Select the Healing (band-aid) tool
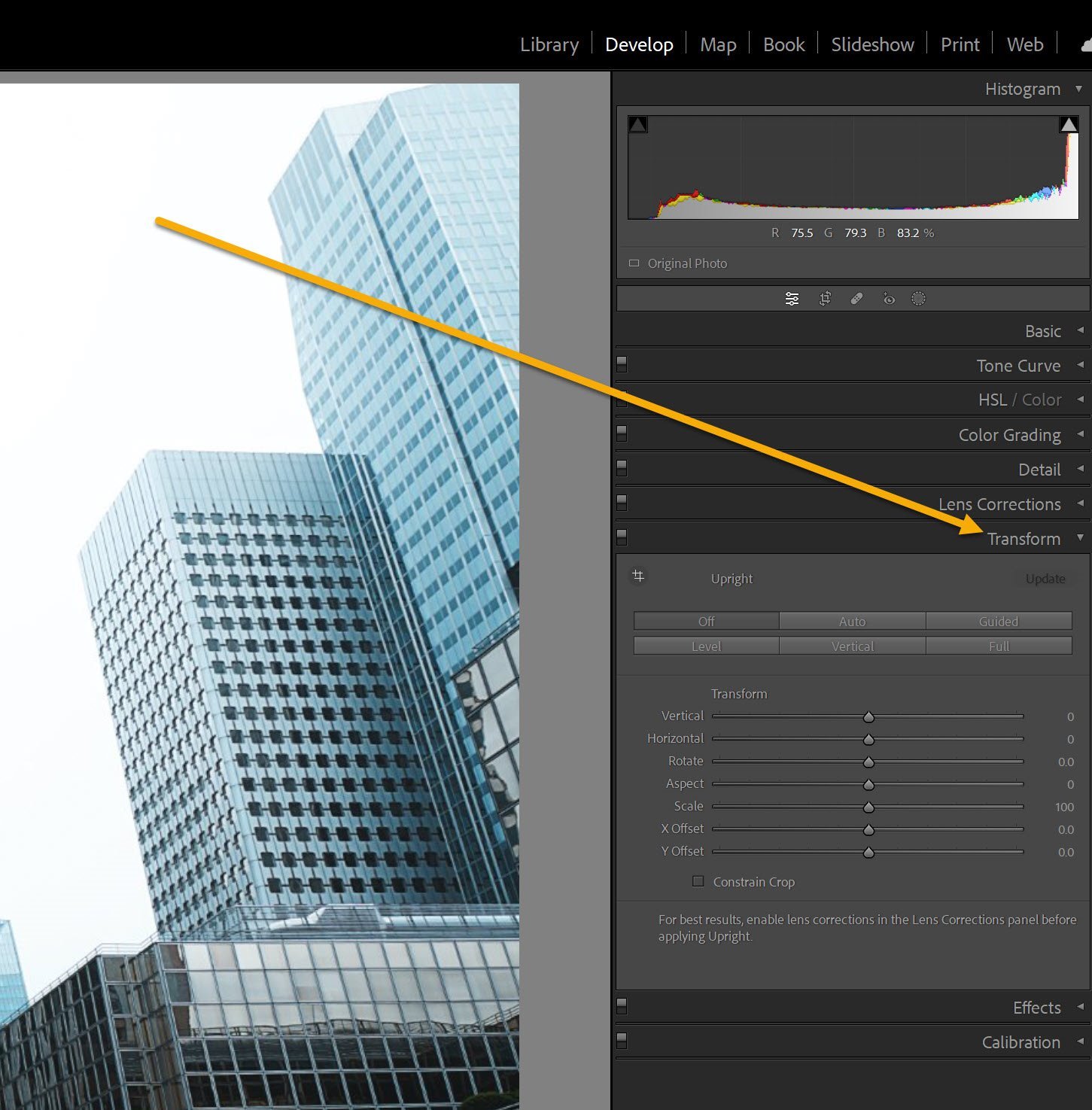The image size is (1092, 1110). pyautogui.click(x=856, y=298)
